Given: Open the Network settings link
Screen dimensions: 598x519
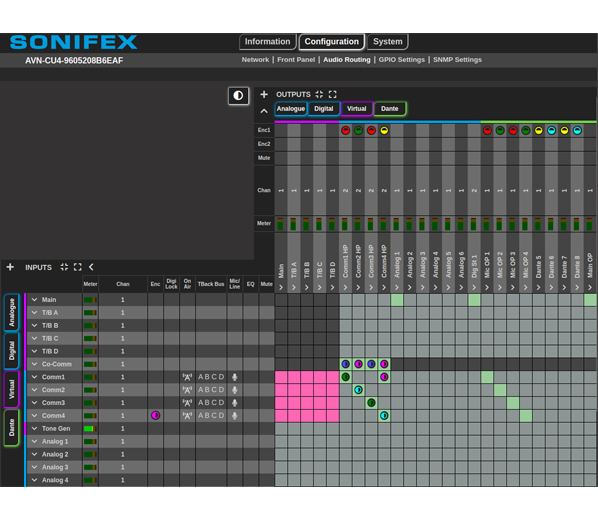Looking at the screenshot, I should pos(255,60).
